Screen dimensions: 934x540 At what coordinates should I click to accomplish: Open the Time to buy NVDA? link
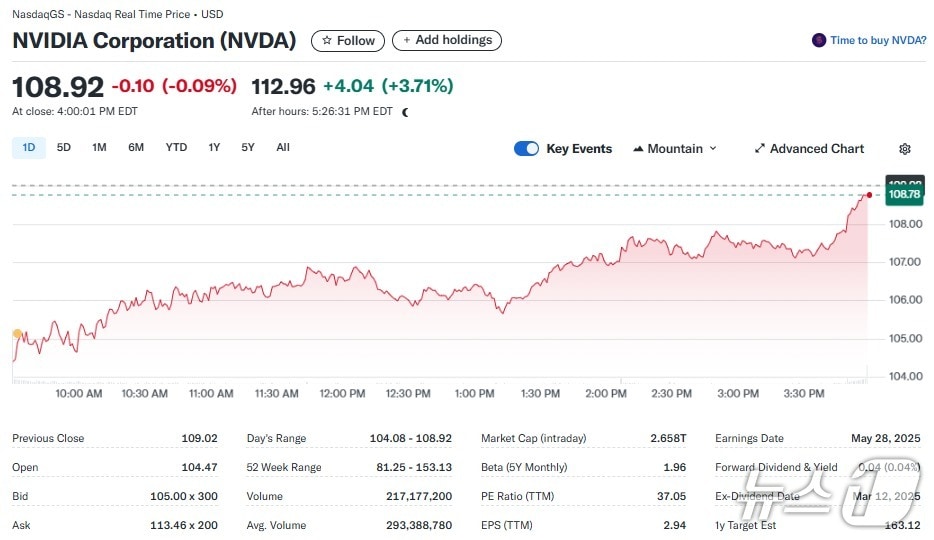tap(878, 41)
